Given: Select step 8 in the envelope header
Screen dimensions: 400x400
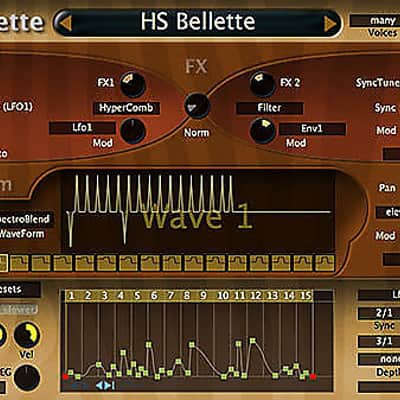Looking at the screenshot, I should 187,296.
